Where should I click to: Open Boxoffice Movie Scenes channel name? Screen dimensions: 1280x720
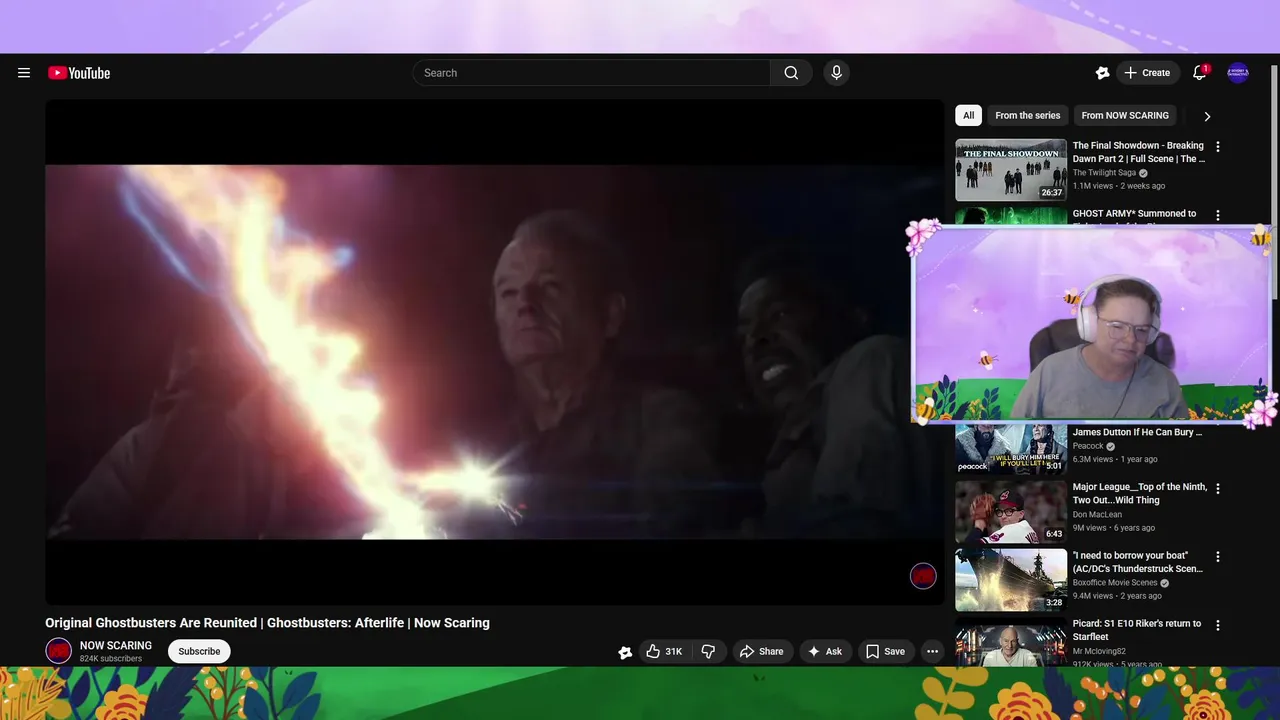pos(1115,583)
